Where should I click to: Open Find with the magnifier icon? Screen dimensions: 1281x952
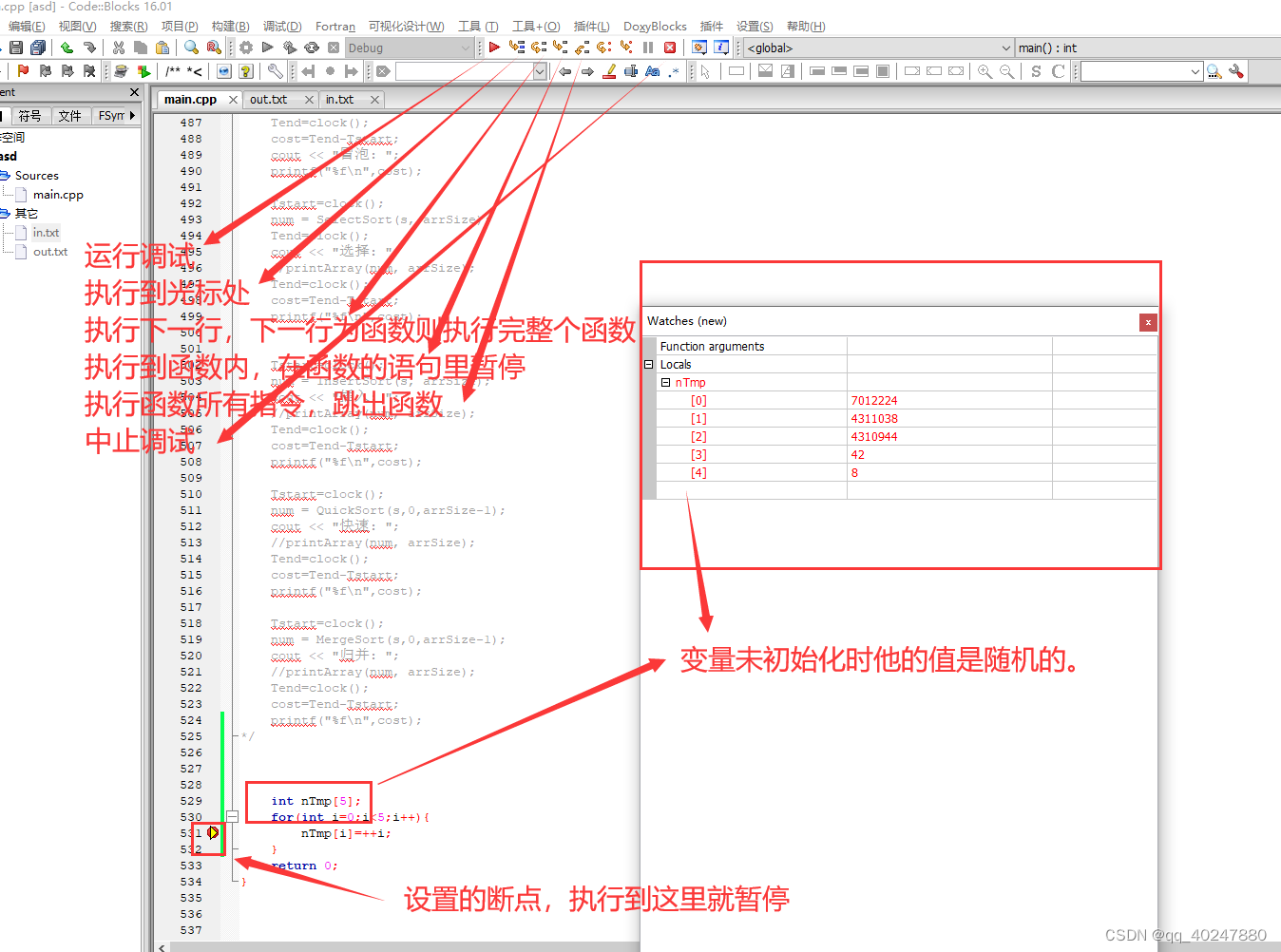pos(192,48)
